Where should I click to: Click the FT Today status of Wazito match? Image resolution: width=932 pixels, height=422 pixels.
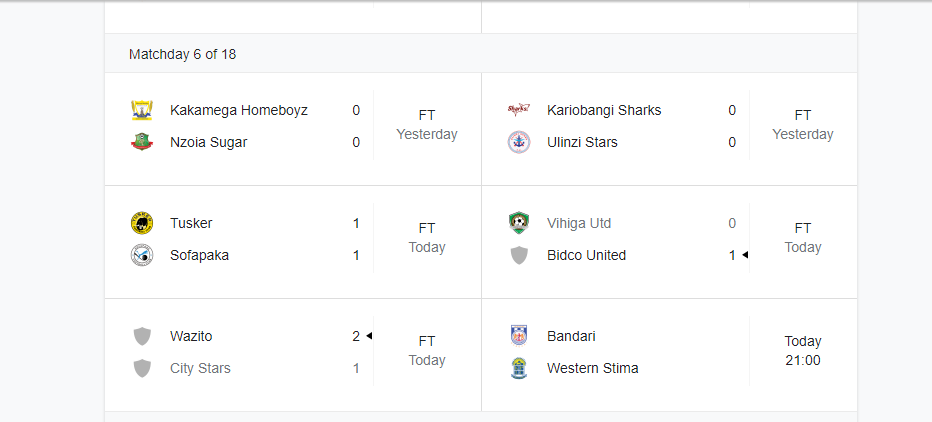427,351
